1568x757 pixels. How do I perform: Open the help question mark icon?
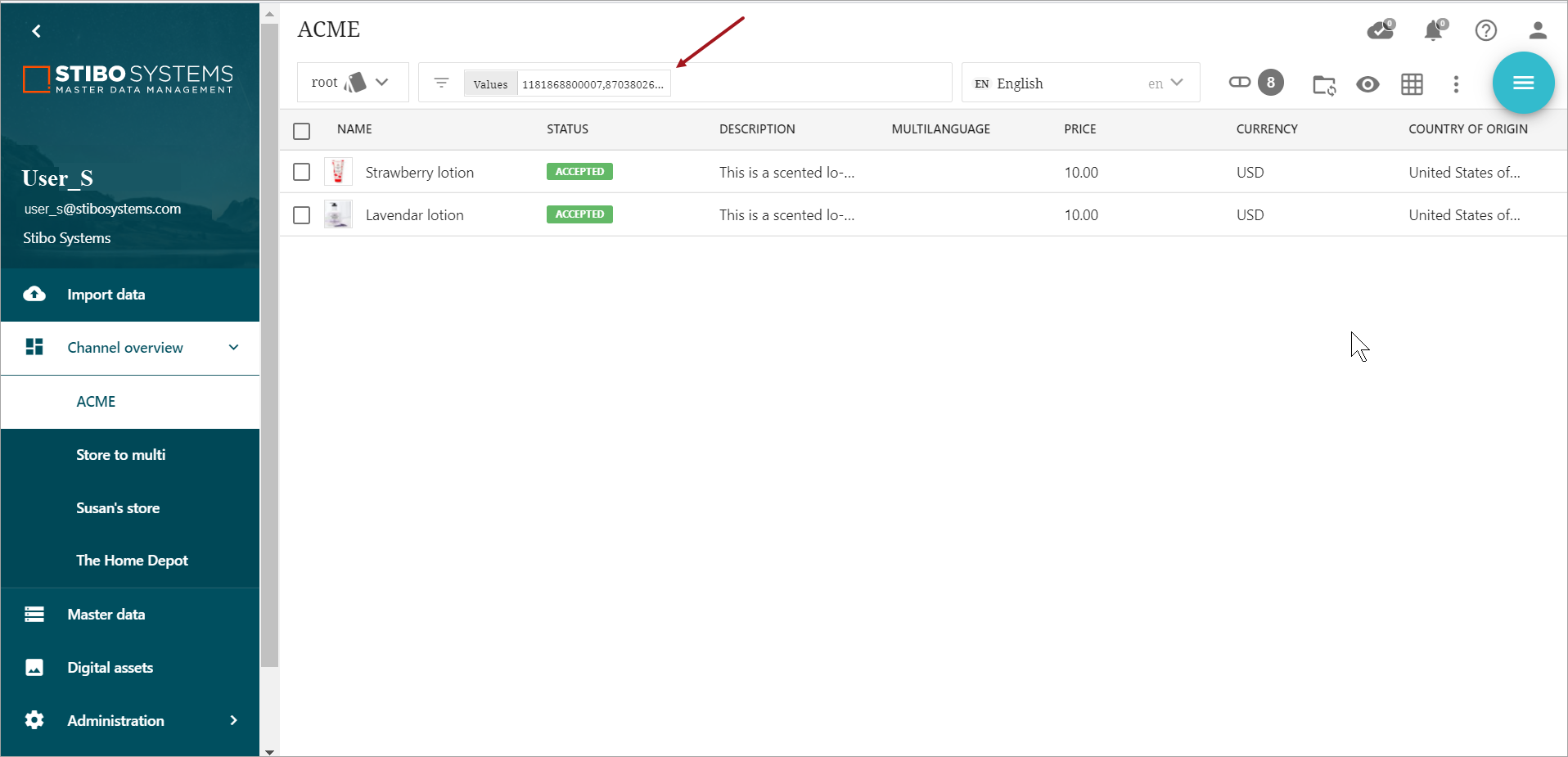[1485, 31]
